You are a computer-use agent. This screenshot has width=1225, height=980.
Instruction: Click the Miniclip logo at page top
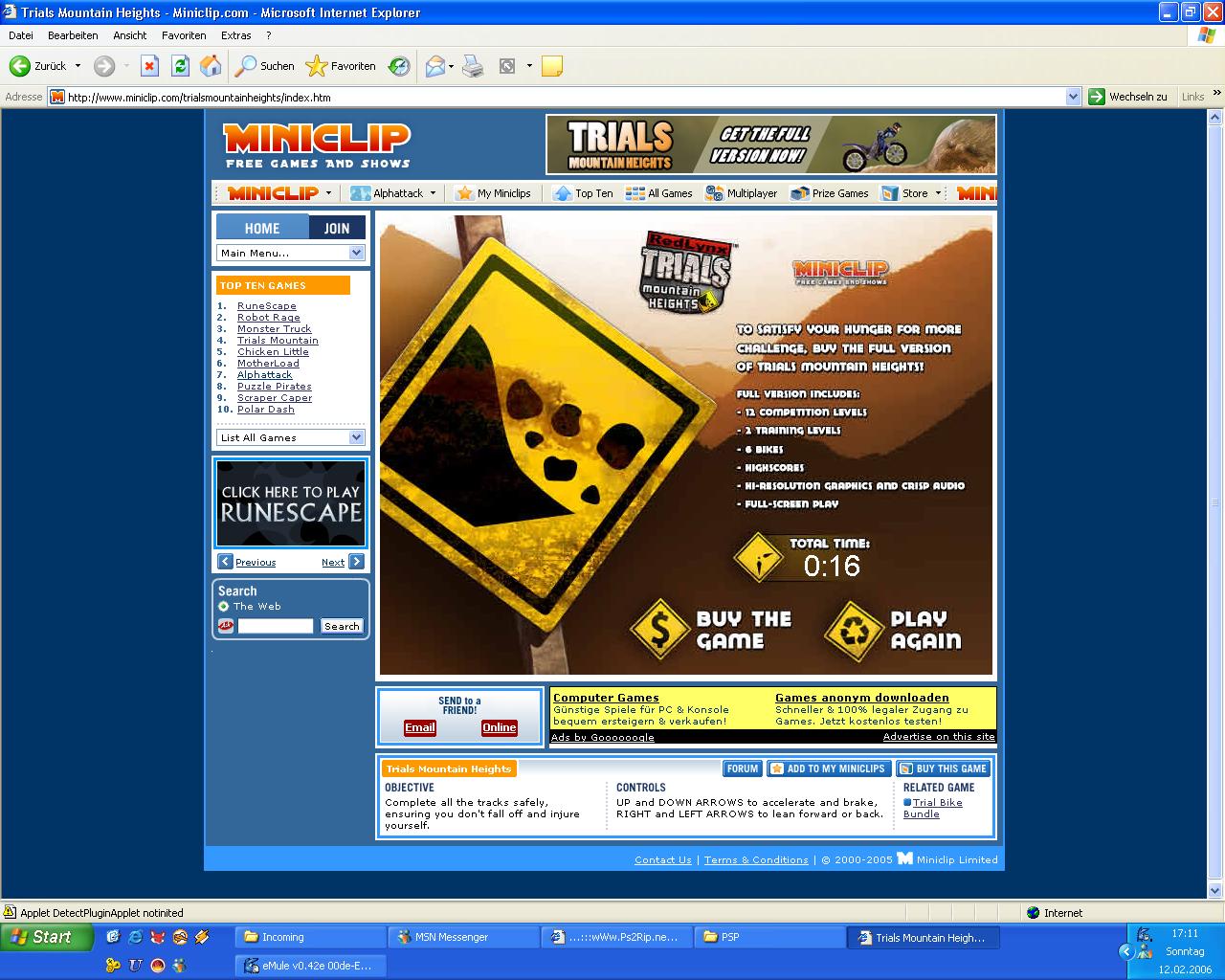tap(317, 145)
